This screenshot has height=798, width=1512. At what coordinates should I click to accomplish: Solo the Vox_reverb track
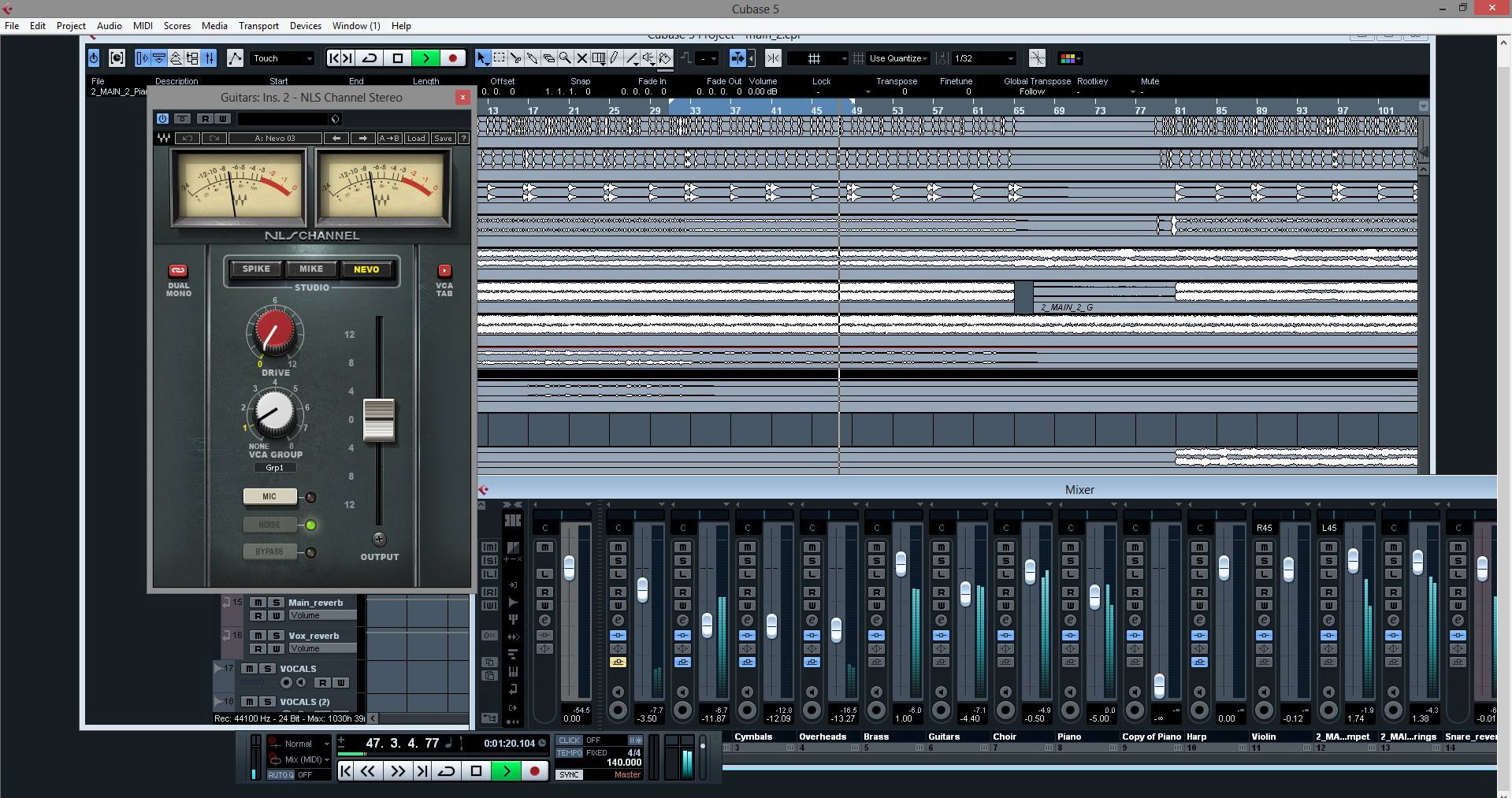coord(276,636)
